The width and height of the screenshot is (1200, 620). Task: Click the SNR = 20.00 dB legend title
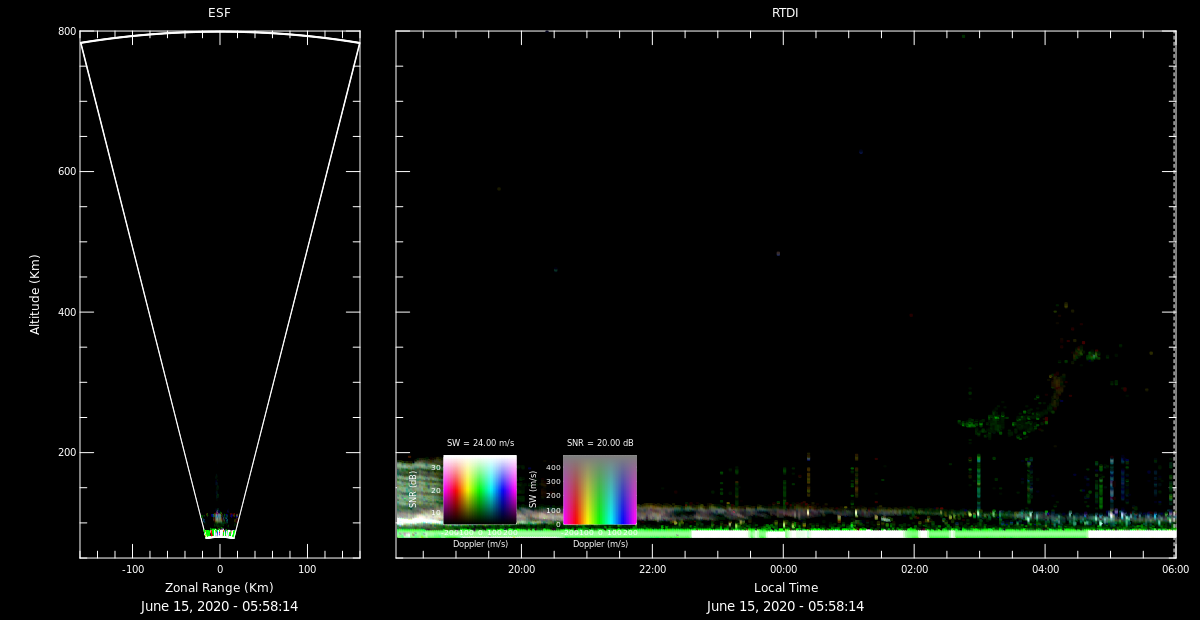(600, 443)
